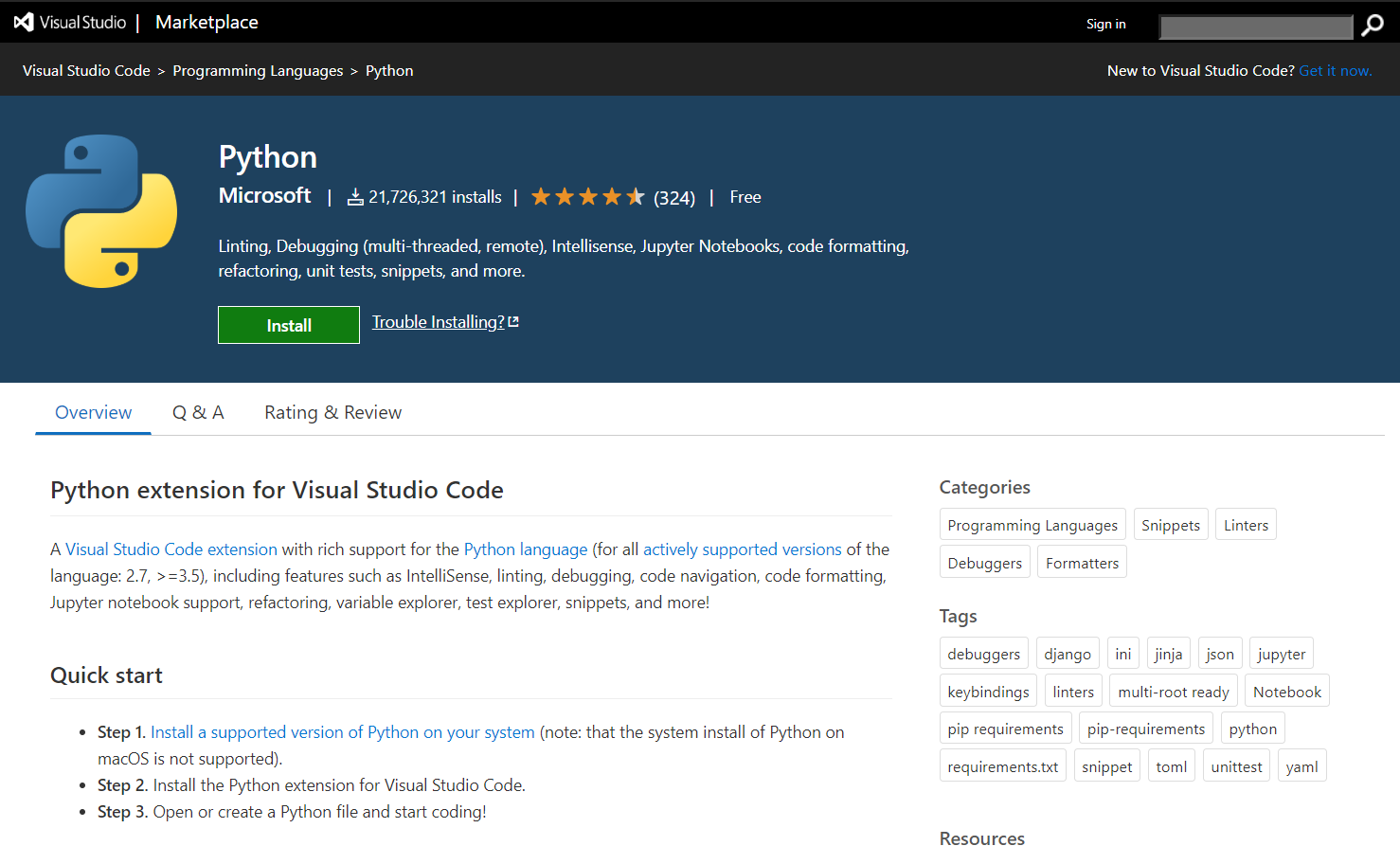Click the first star in the rating
The width and height of the screenshot is (1400, 846).
[541, 196]
